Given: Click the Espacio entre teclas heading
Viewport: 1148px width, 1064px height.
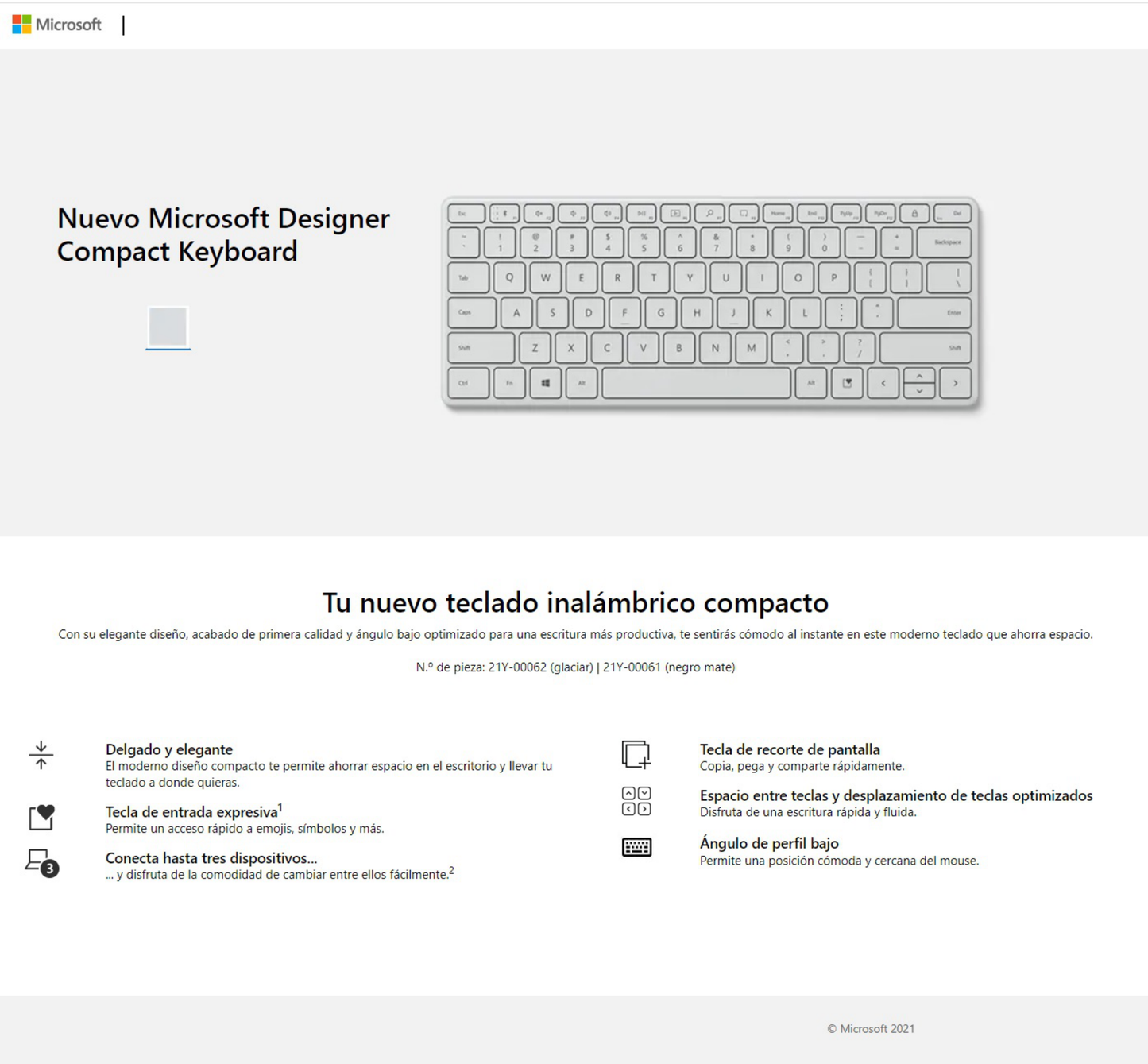Looking at the screenshot, I should [896, 795].
